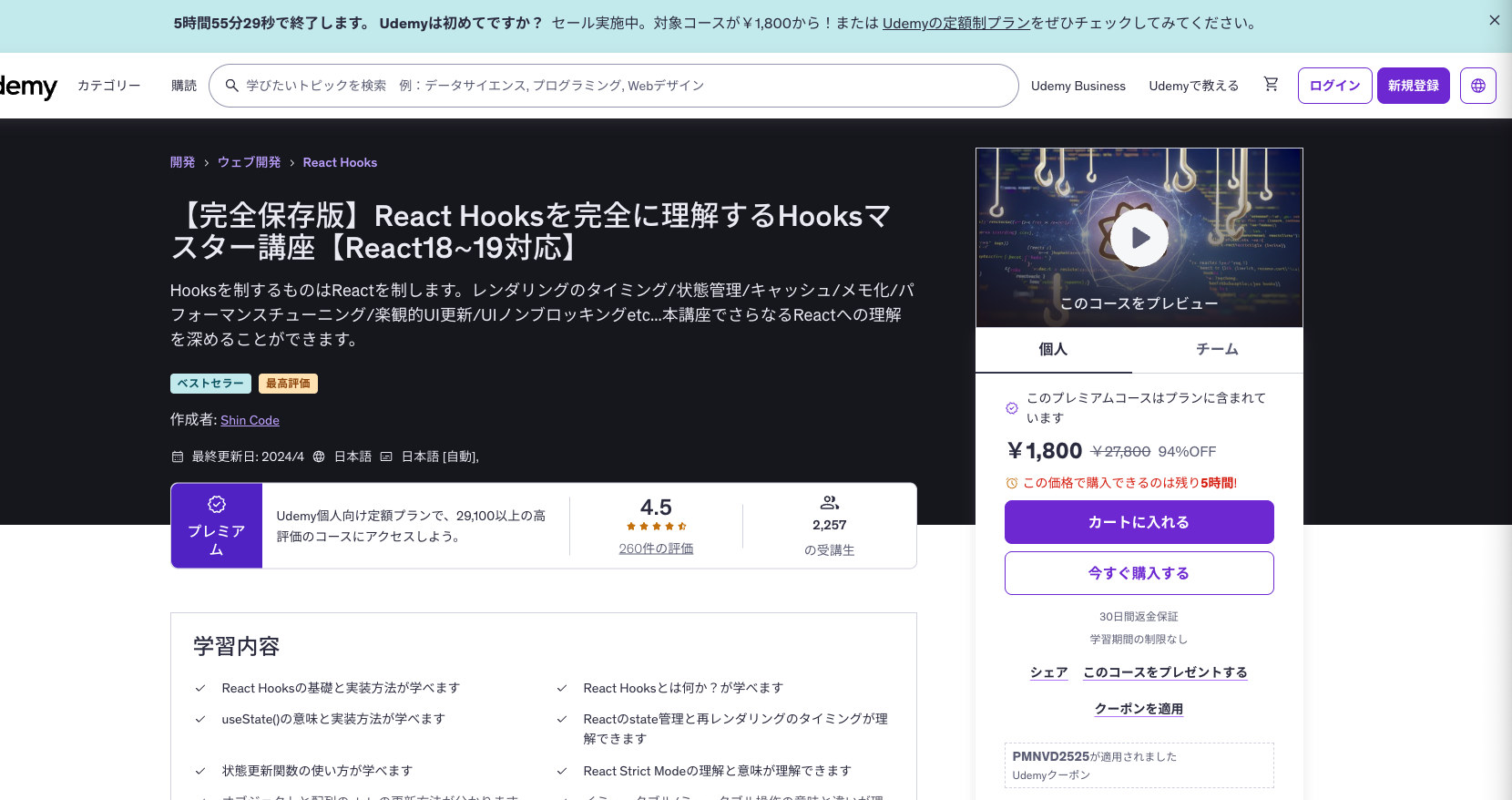Viewport: 1512px width, 800px height.
Task: Open the カテゴリー menu
Action: (109, 86)
